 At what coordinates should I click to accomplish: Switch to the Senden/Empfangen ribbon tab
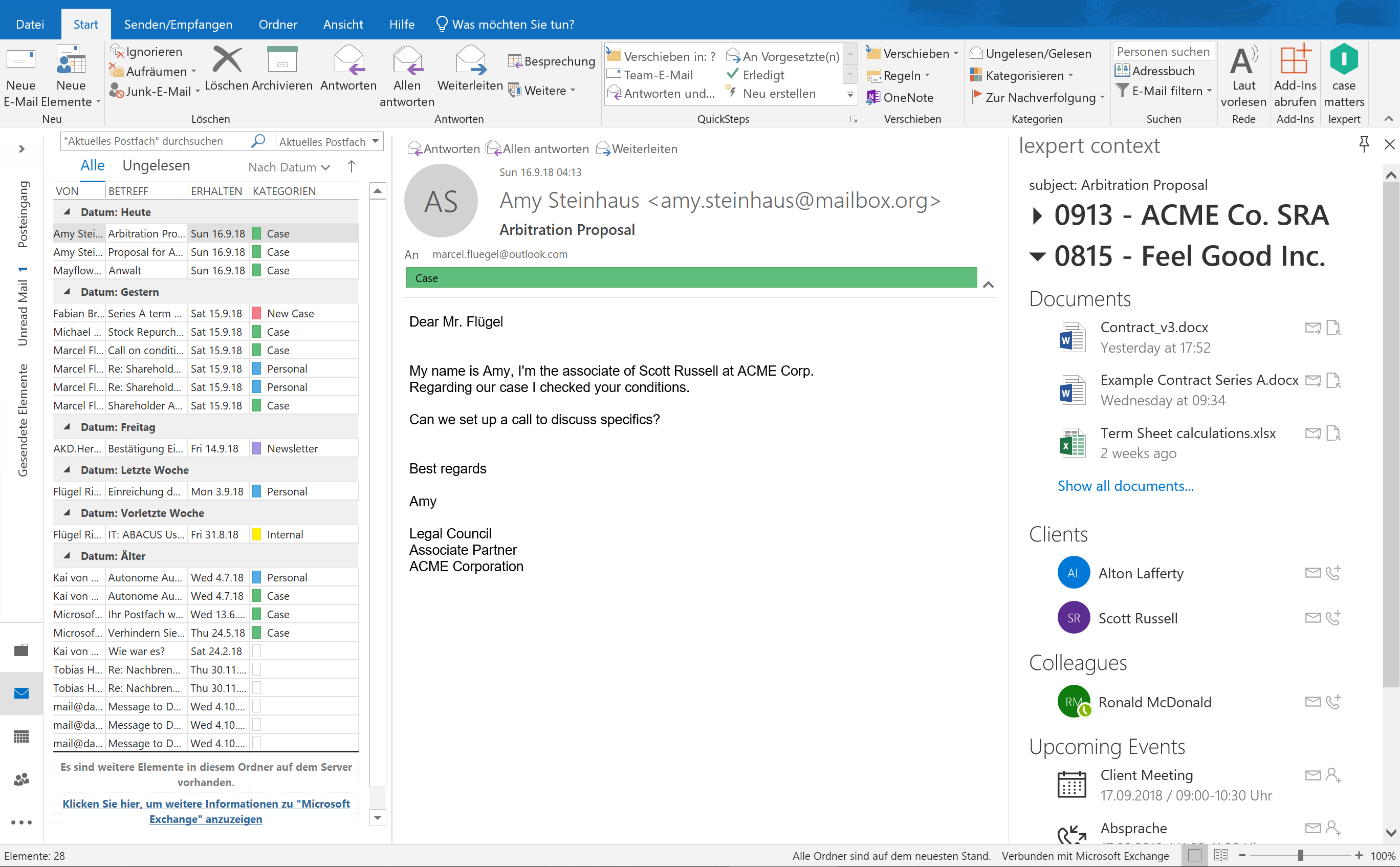pos(178,24)
